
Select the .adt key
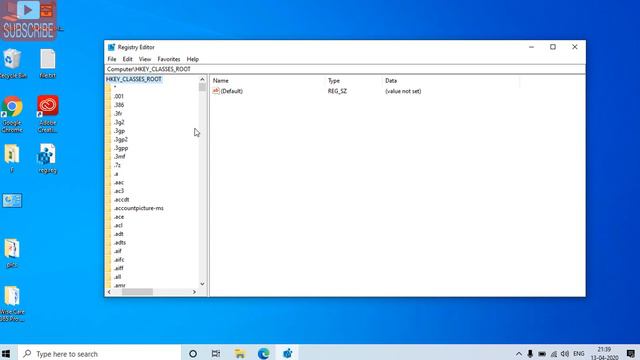tap(118, 234)
